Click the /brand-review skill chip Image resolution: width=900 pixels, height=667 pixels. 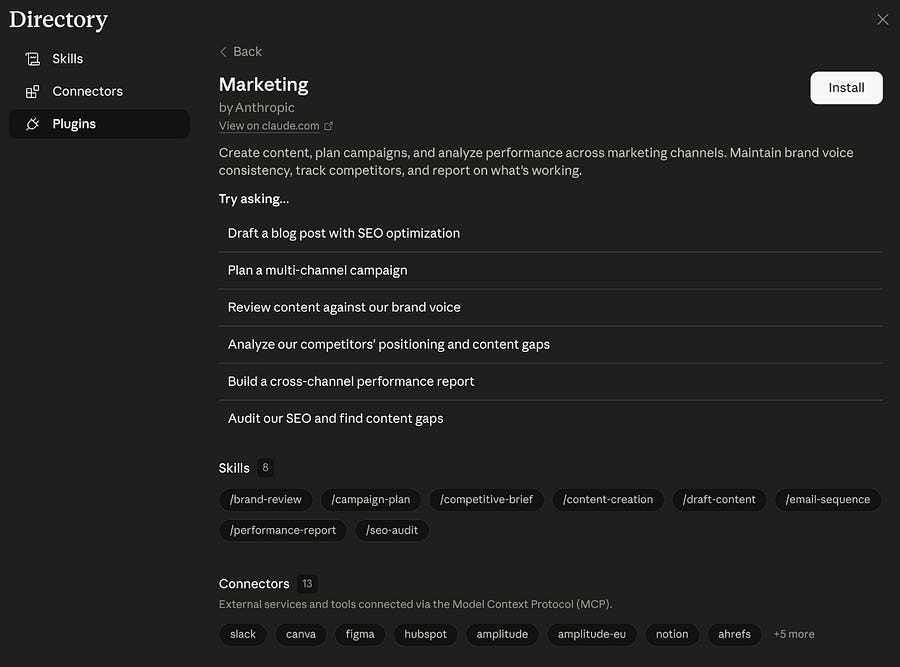265,499
